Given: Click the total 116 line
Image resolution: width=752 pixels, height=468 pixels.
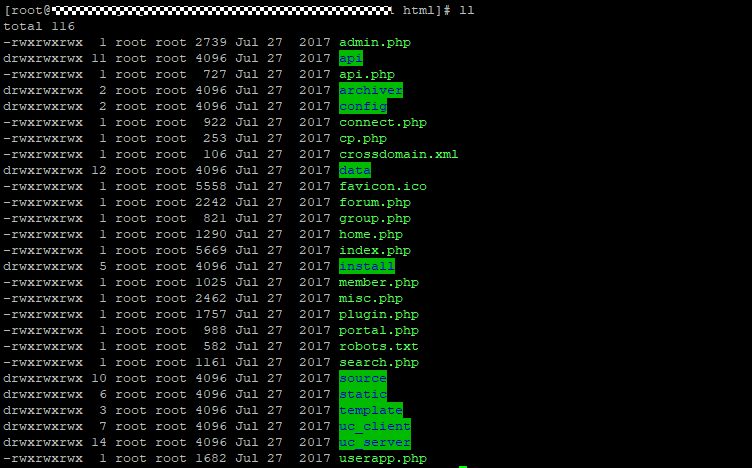Looking at the screenshot, I should [x=39, y=26].
